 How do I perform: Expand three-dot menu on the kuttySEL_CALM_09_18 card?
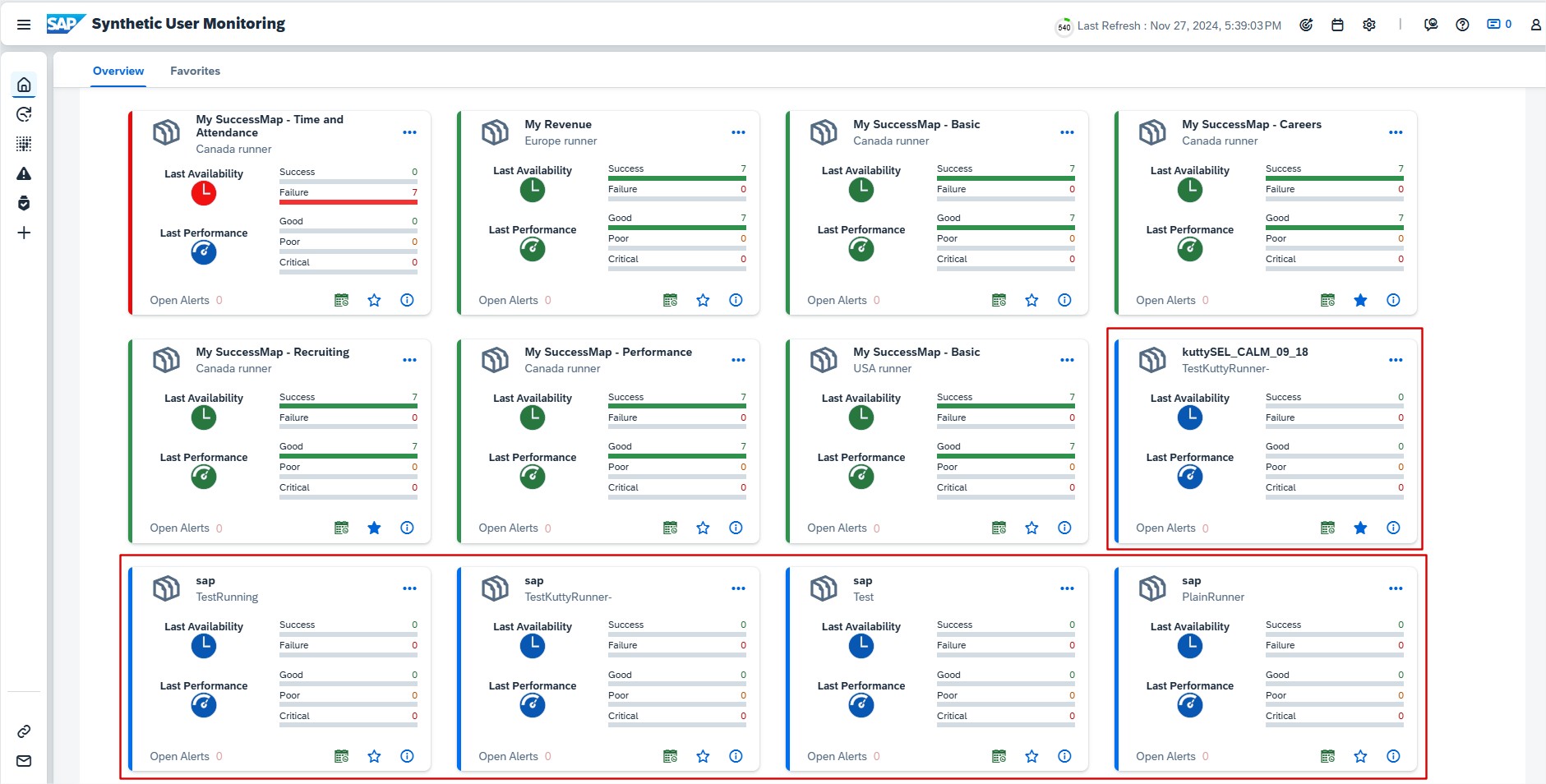click(1396, 360)
